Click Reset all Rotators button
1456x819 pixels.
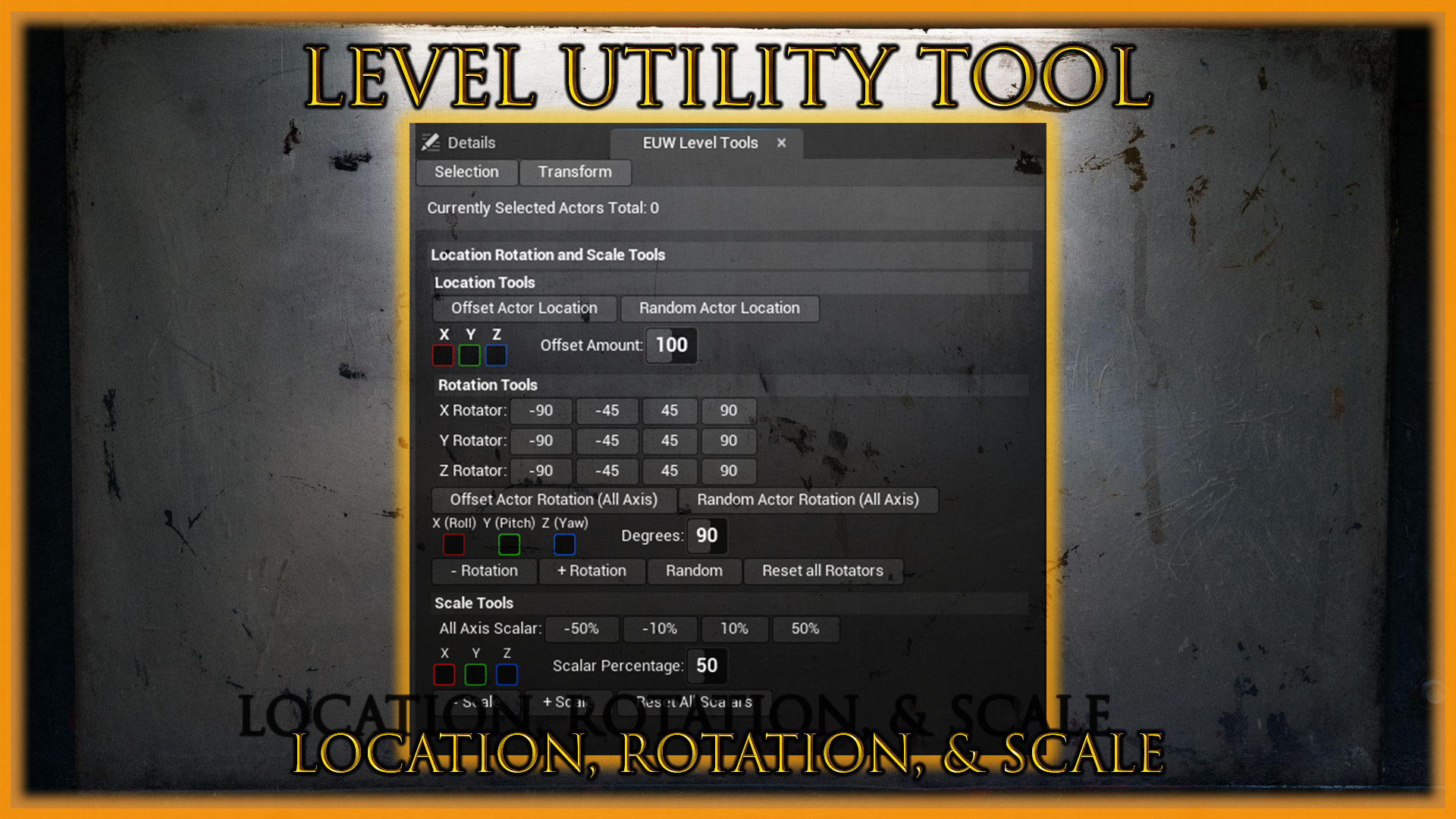click(823, 571)
